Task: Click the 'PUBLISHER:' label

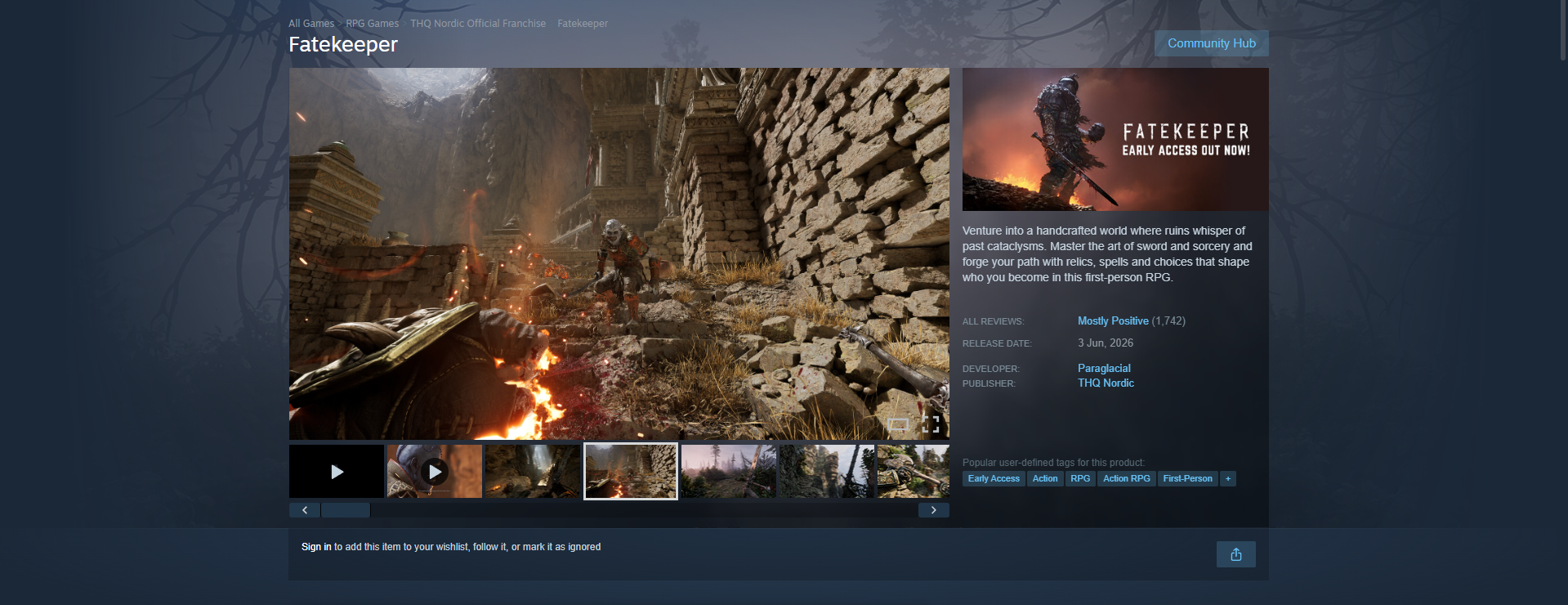Action: tap(989, 383)
